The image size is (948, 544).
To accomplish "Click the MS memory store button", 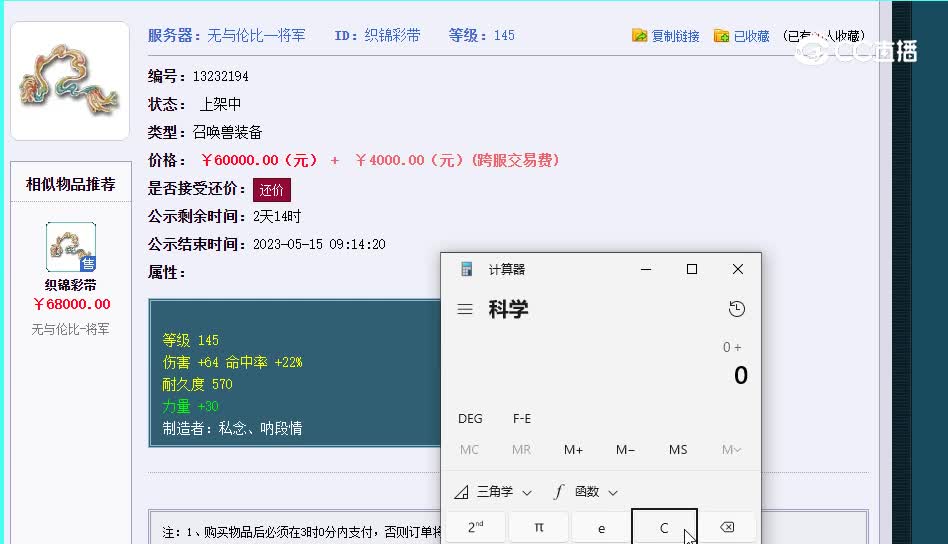I will pos(678,450).
